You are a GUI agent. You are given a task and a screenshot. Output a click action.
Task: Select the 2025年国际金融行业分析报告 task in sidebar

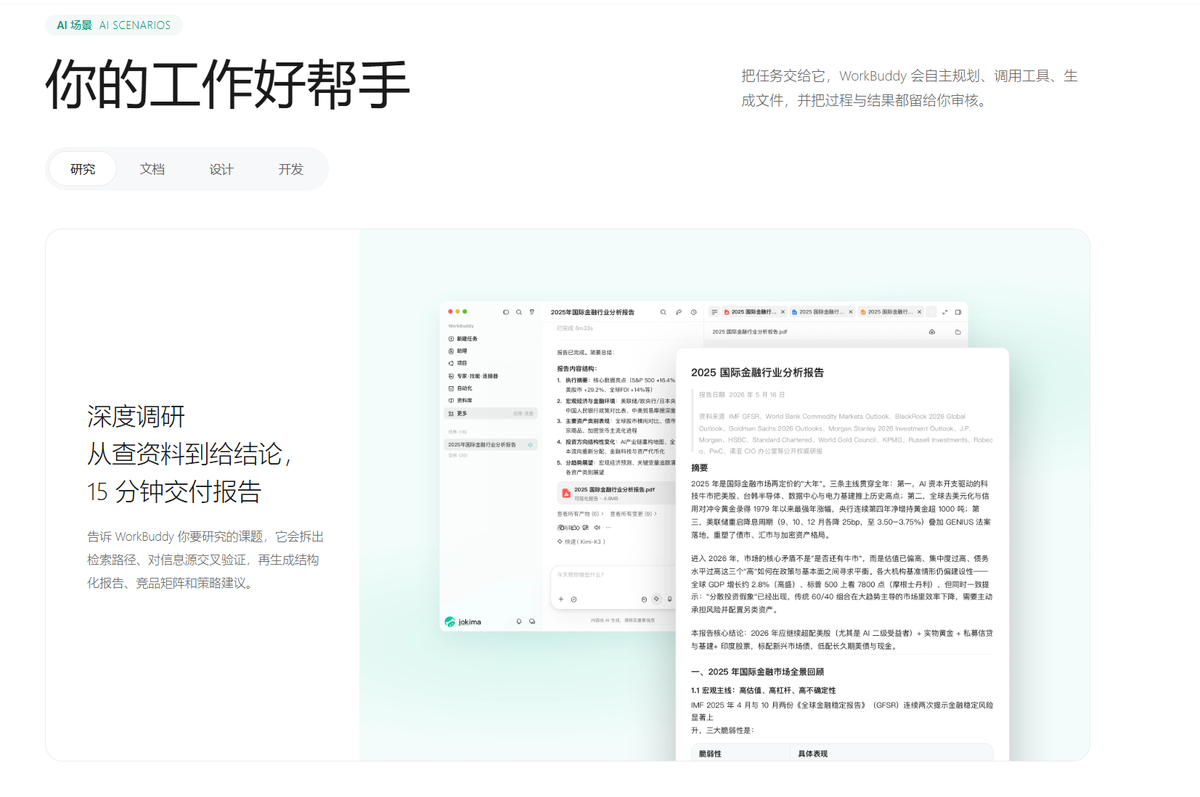tap(491, 444)
